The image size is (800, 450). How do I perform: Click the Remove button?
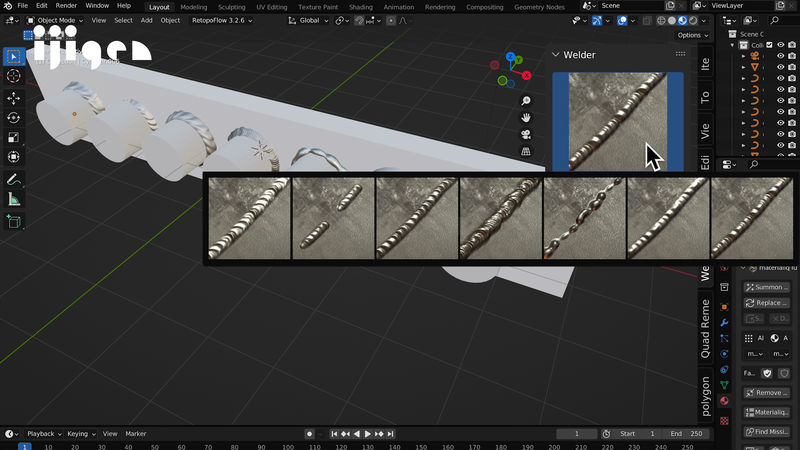click(x=766, y=392)
